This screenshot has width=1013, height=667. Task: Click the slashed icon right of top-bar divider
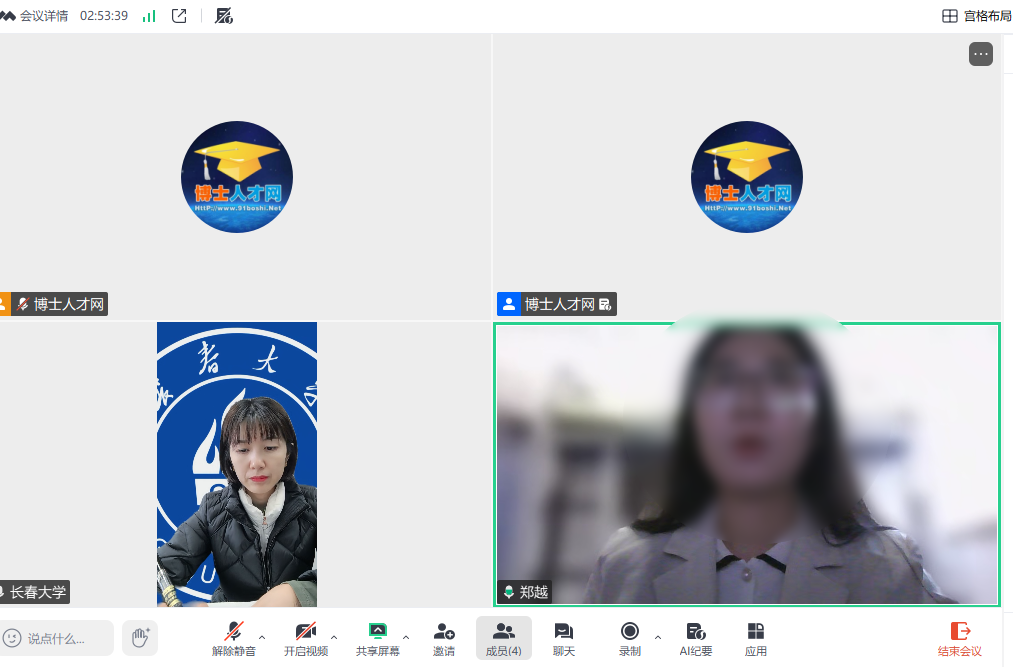[x=224, y=16]
